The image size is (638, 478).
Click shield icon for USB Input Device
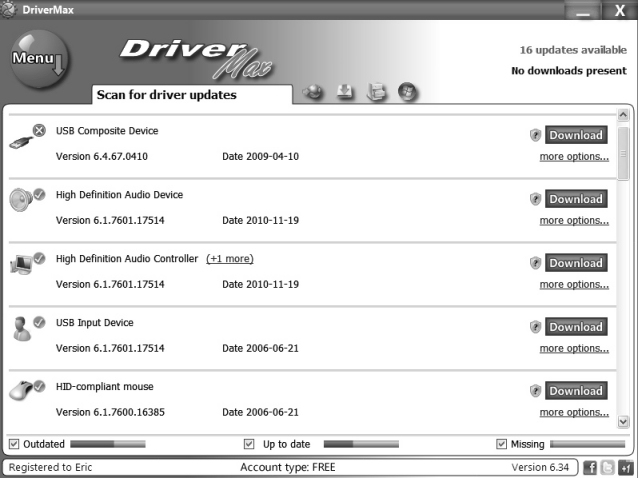tap(535, 327)
